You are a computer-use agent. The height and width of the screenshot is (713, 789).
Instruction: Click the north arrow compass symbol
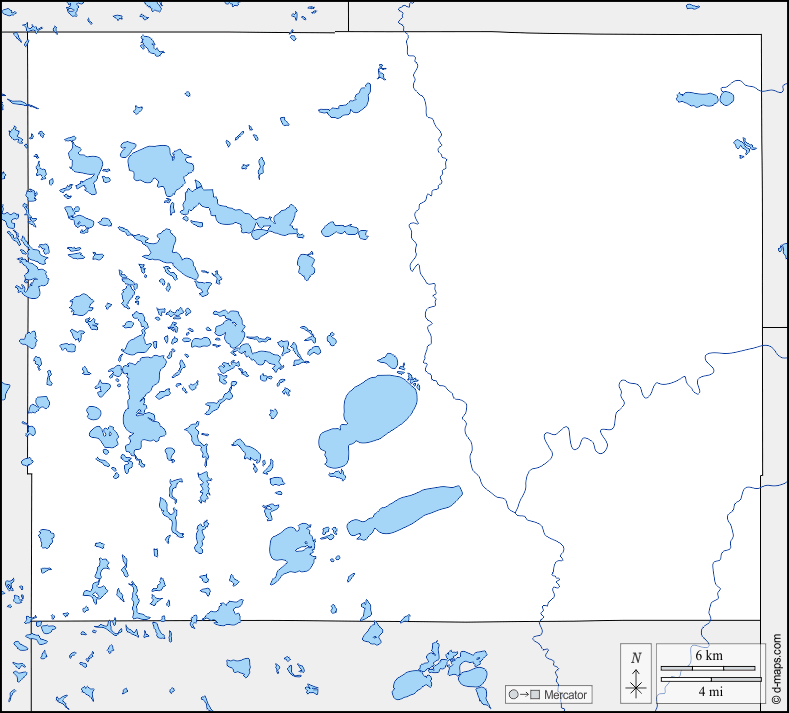(636, 687)
